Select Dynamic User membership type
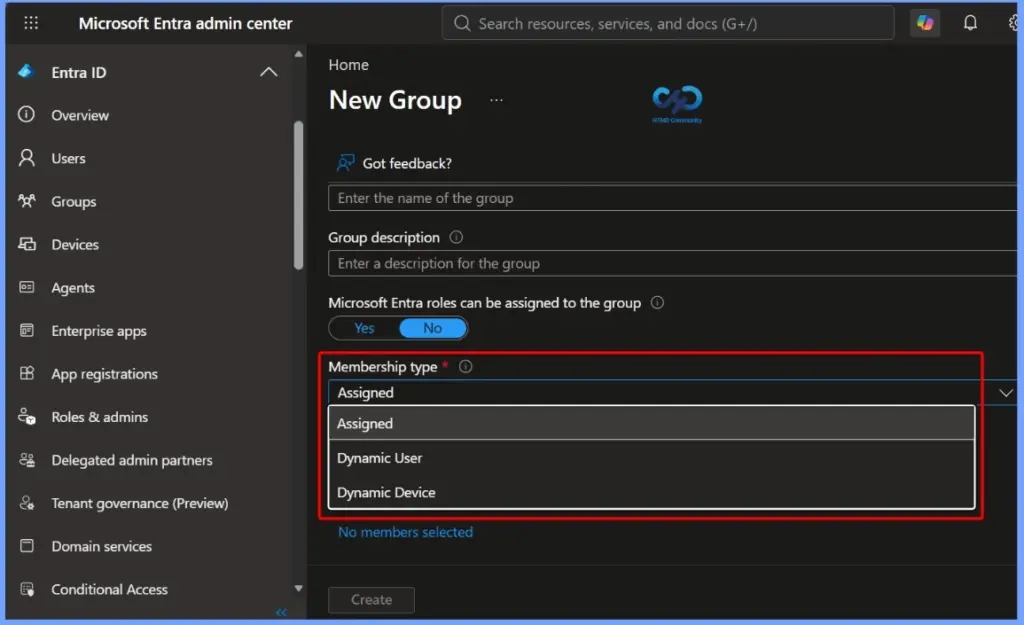 pyautogui.click(x=652, y=458)
